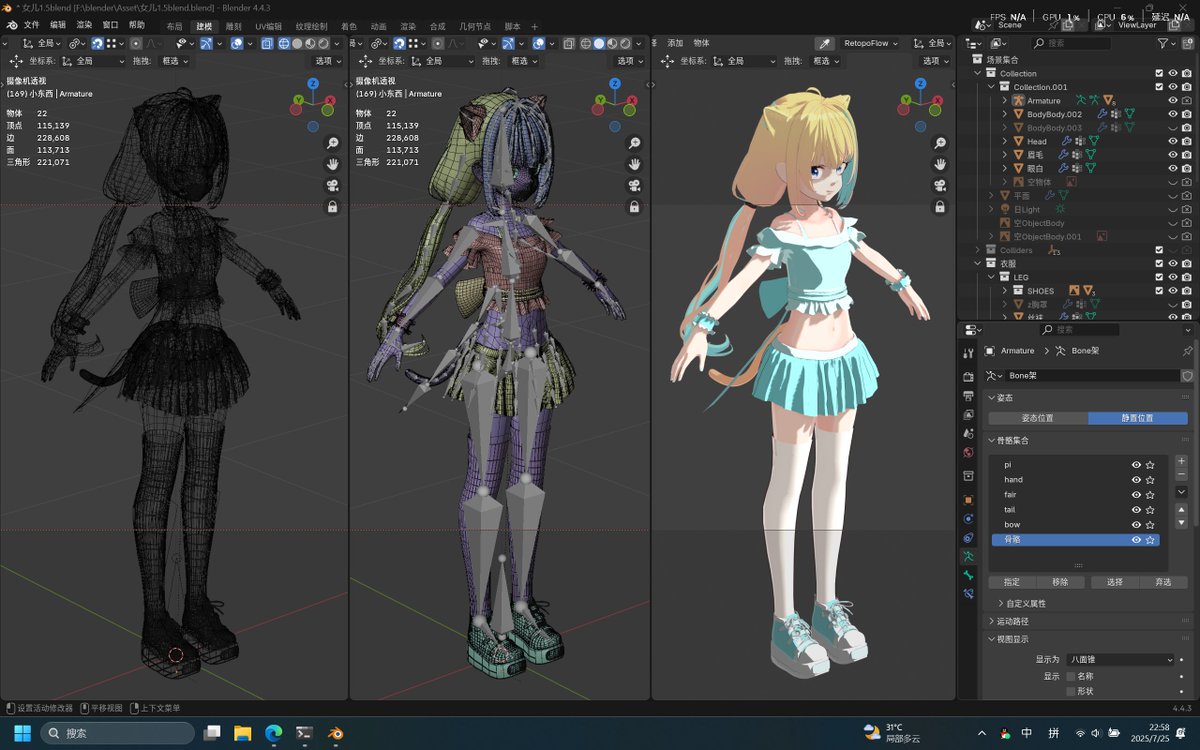This screenshot has width=1200, height=750.
Task: Collapse the 衣服 collection
Action: pyautogui.click(x=978, y=264)
